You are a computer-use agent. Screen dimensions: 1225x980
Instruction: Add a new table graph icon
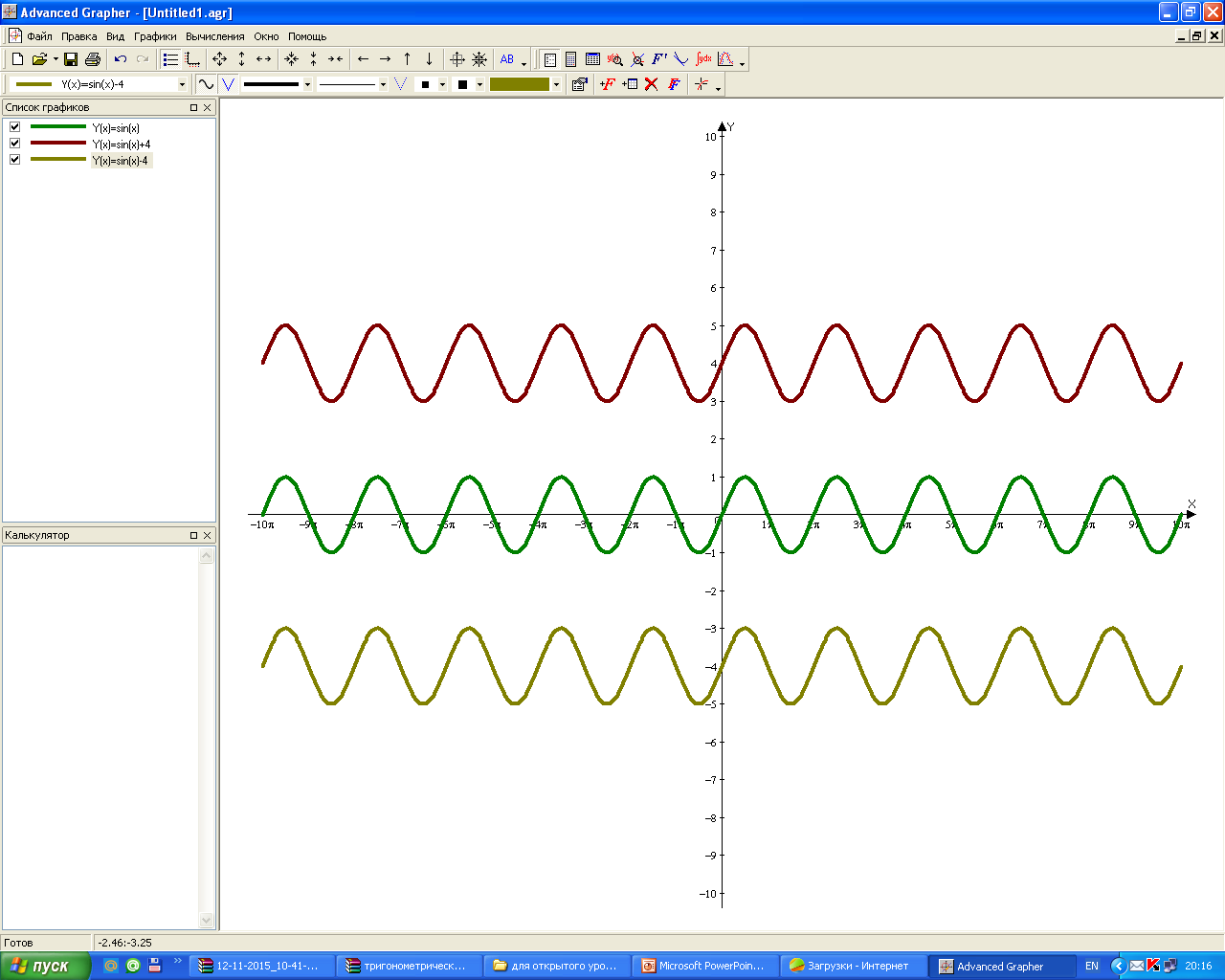[630, 84]
